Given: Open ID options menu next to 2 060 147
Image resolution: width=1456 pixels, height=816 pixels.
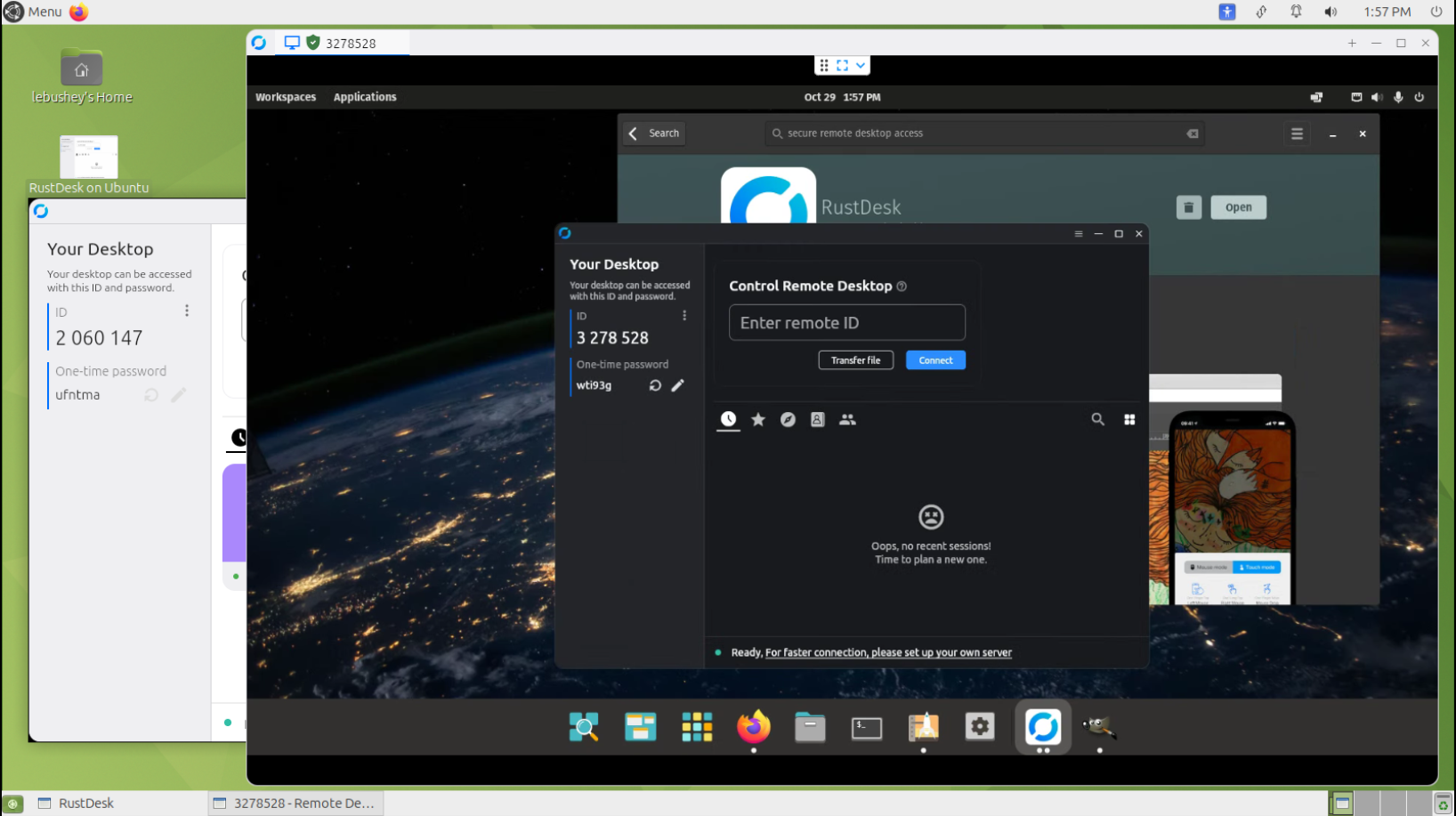Looking at the screenshot, I should point(187,311).
